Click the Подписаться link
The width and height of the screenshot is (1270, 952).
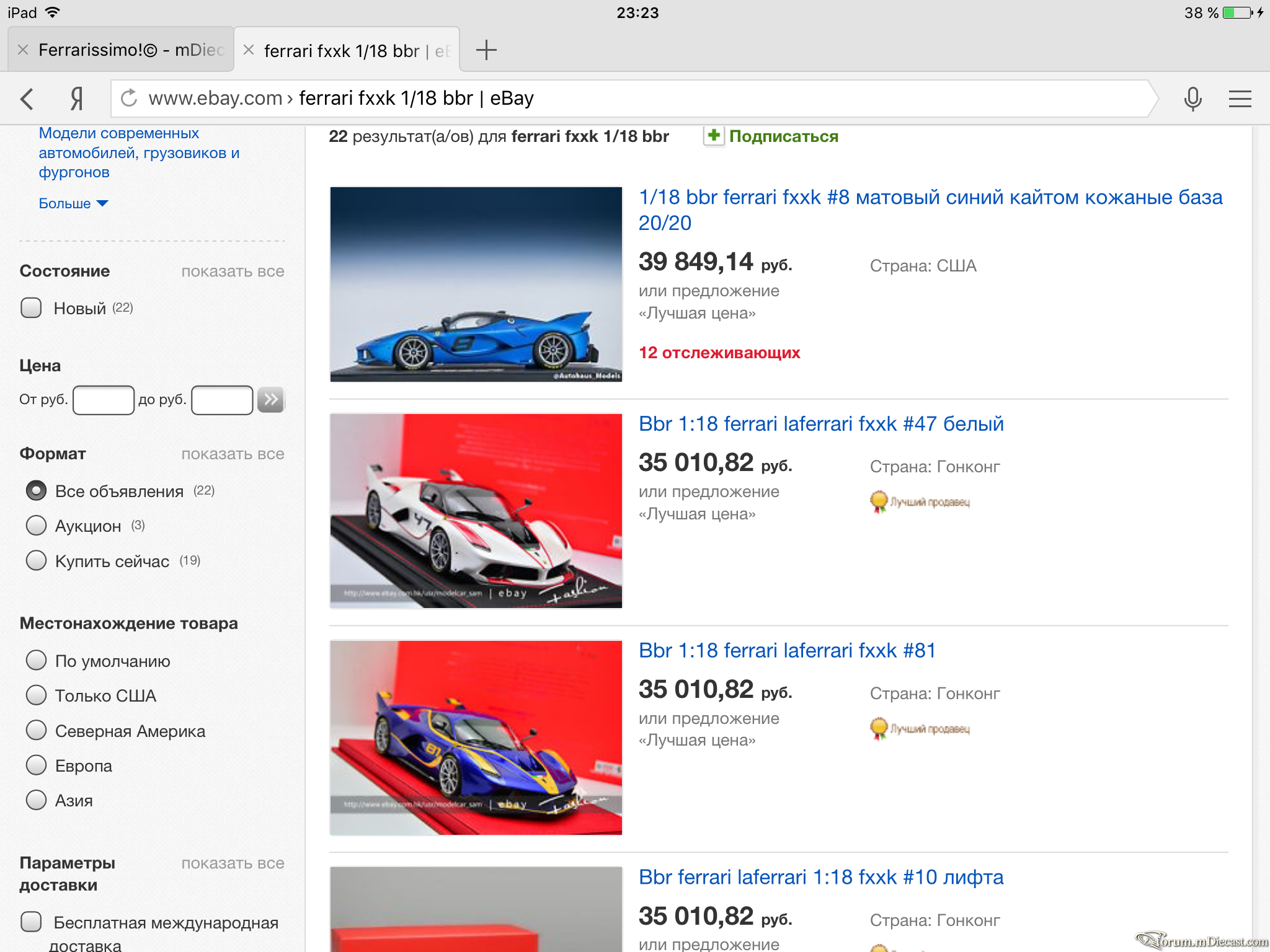784,136
